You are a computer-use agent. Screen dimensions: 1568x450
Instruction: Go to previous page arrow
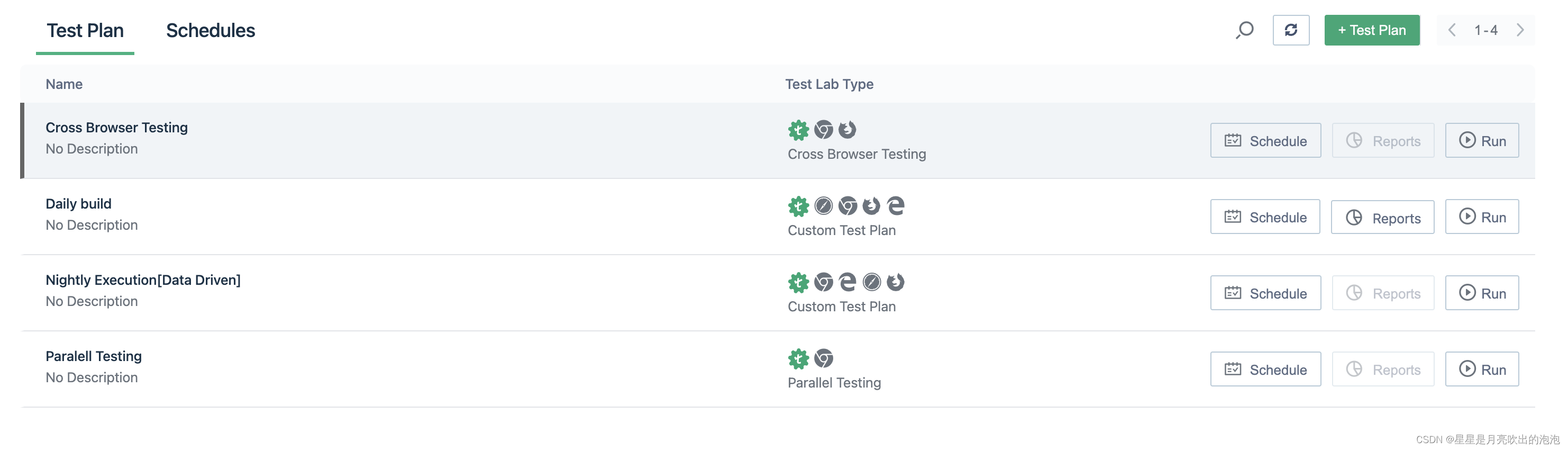pyautogui.click(x=1452, y=30)
